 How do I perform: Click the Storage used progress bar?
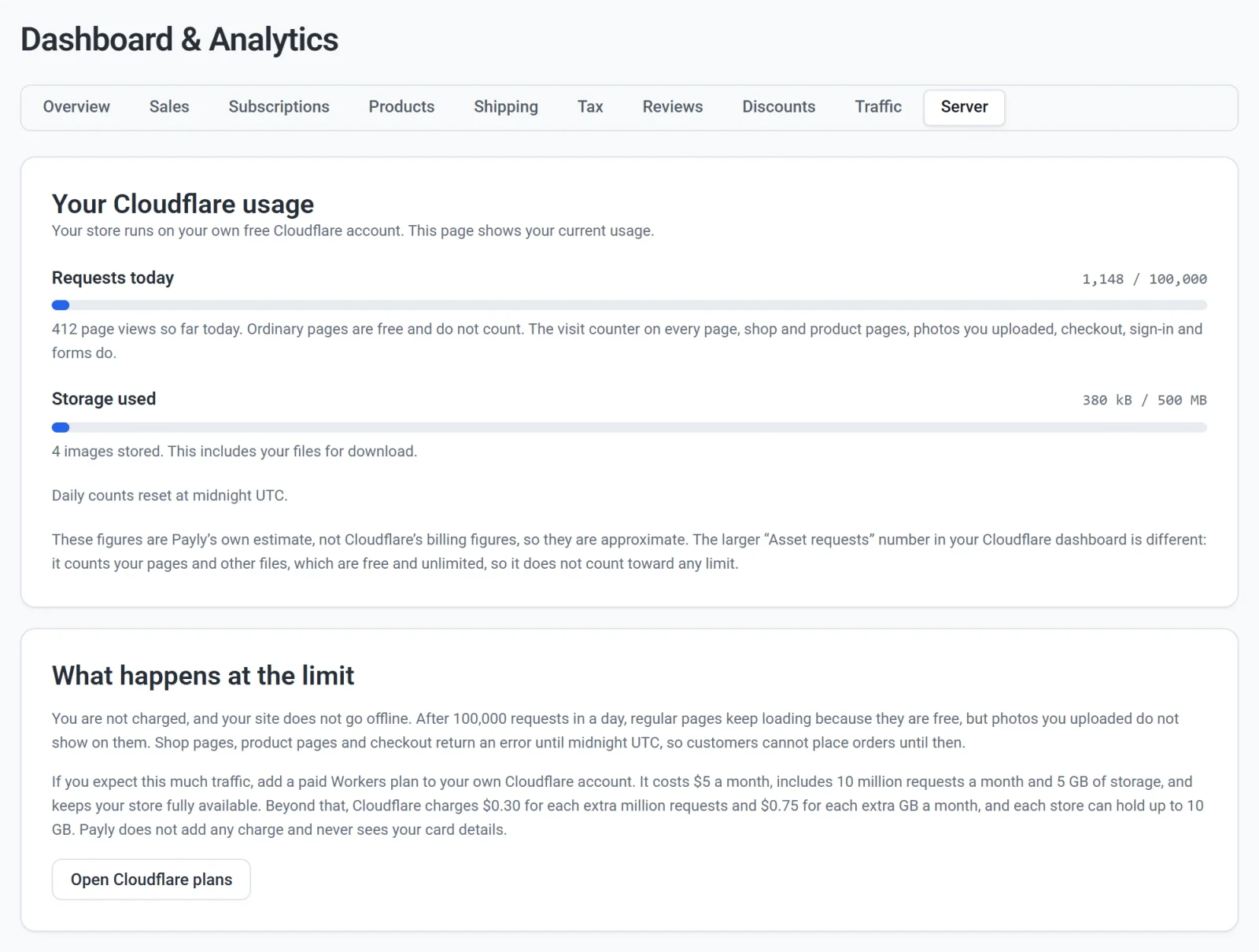pos(629,428)
